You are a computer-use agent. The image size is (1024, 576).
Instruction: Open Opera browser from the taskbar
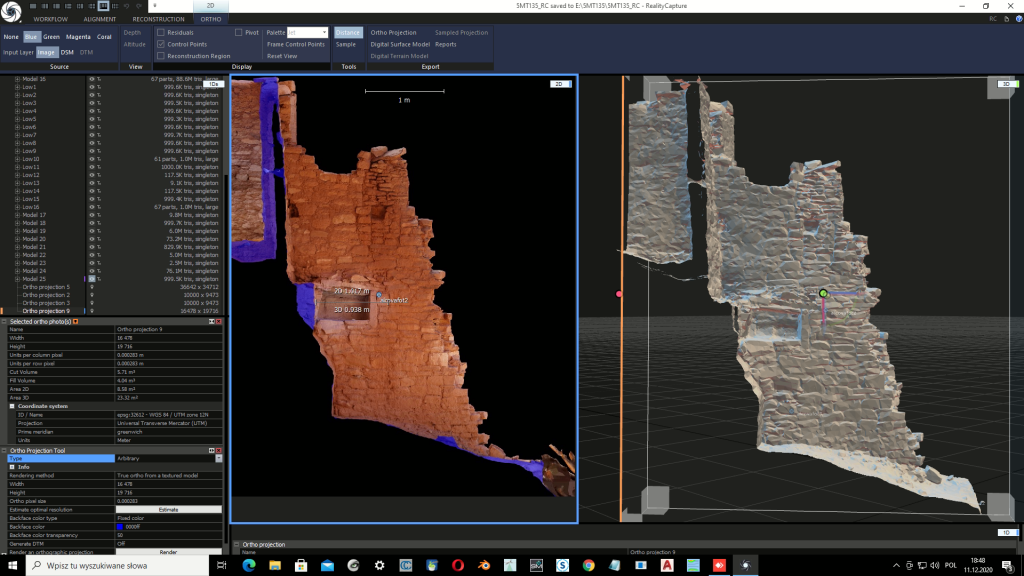pos(458,566)
